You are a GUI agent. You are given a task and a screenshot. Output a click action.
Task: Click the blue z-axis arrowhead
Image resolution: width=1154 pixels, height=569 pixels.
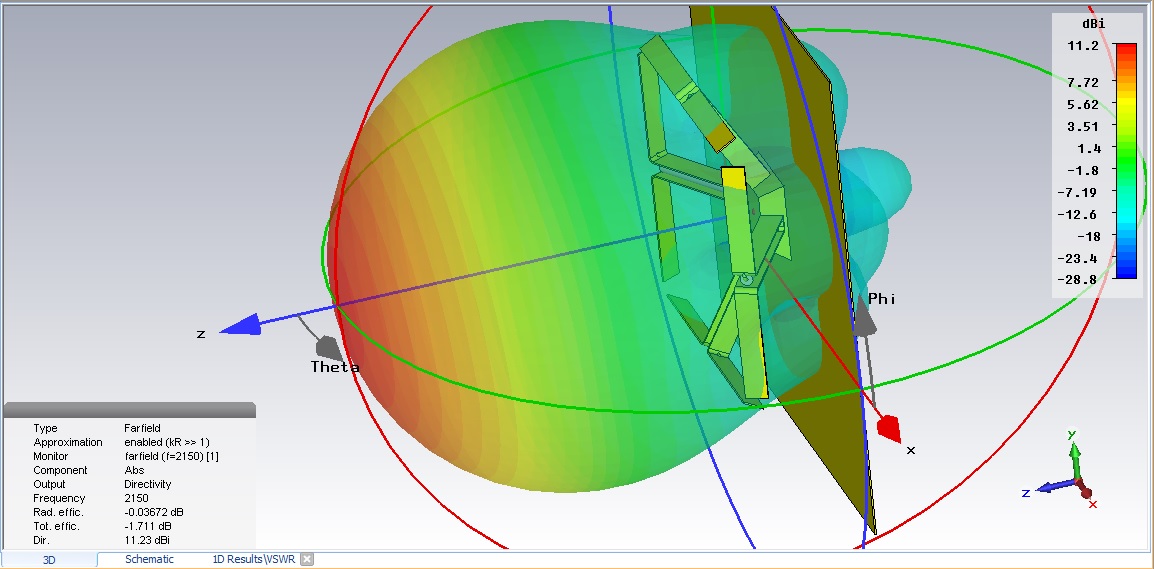(x=241, y=325)
